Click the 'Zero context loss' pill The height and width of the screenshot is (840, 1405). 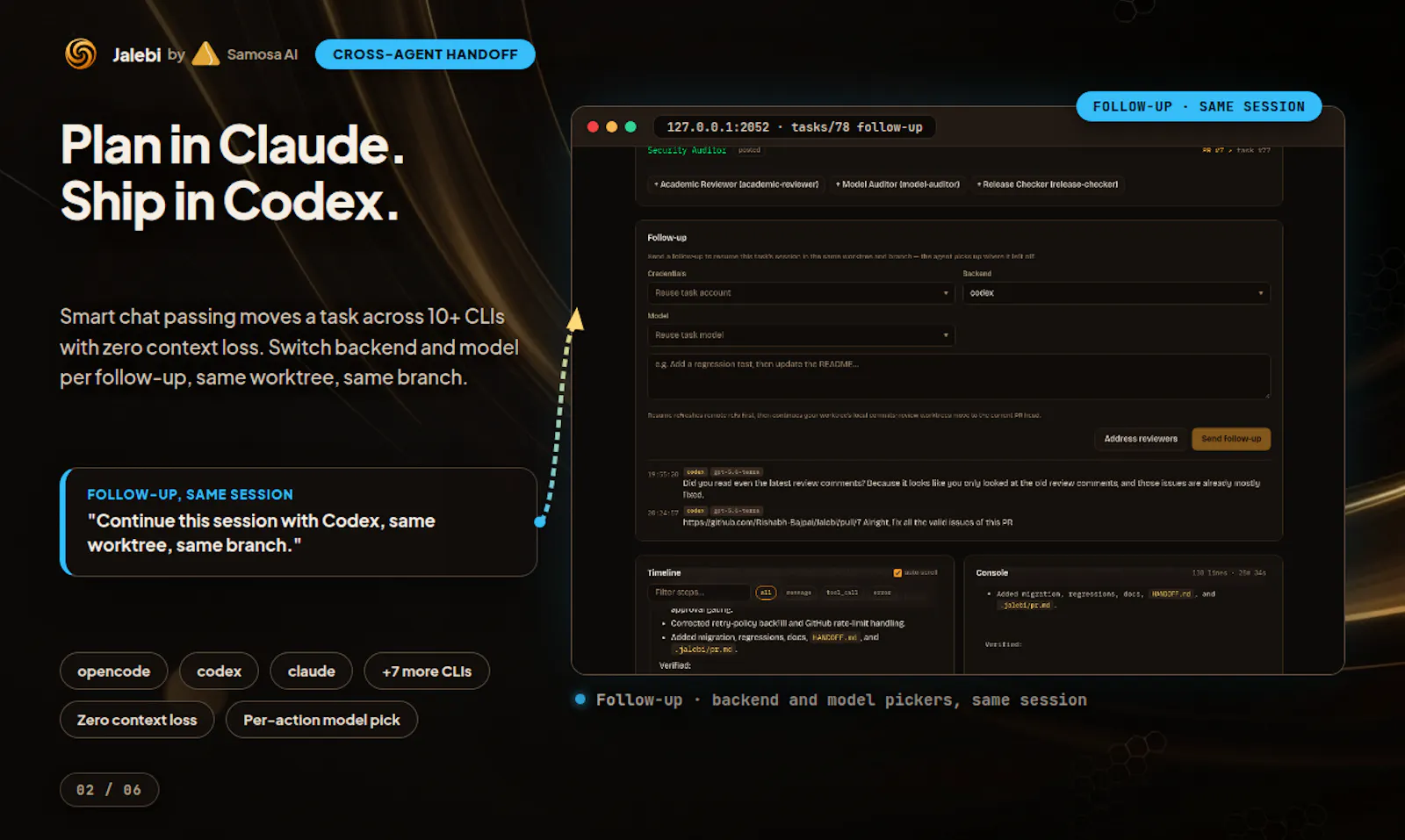click(x=137, y=720)
